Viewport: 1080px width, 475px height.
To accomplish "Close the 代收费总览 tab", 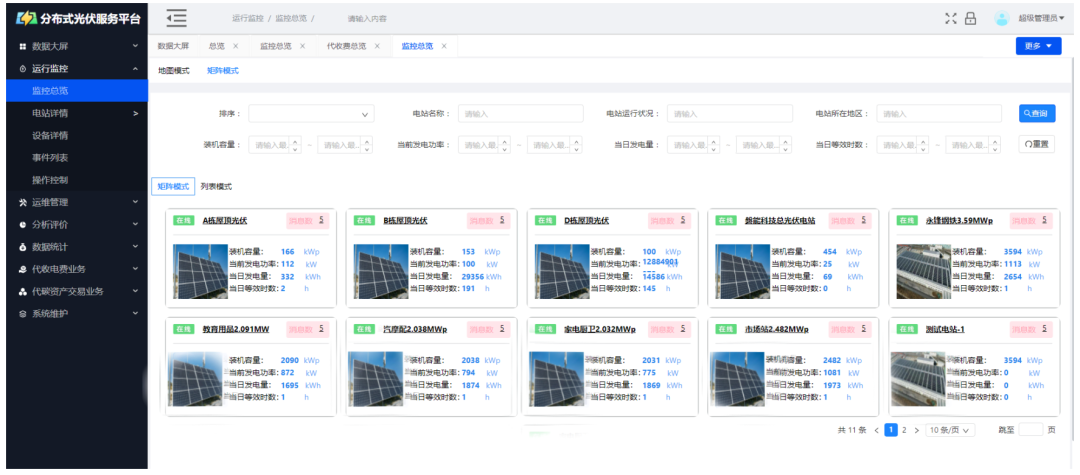I will coord(377,46).
